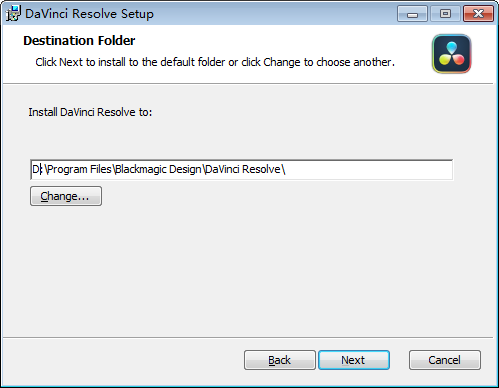Place cursor after the path's trailing backslash
The height and width of the screenshot is (388, 499).
coord(286,169)
